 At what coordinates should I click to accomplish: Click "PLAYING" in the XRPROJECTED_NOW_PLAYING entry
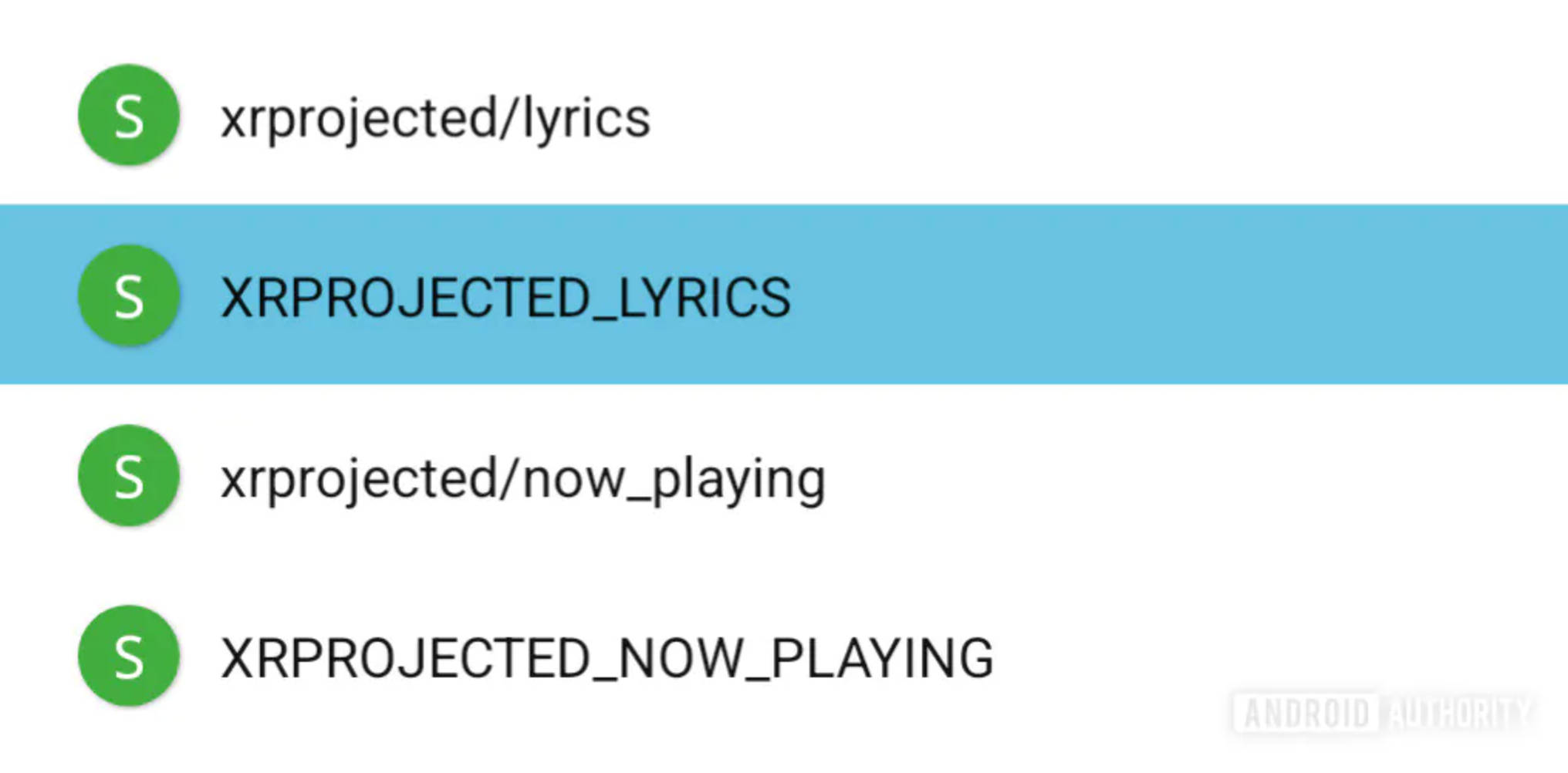882,659
